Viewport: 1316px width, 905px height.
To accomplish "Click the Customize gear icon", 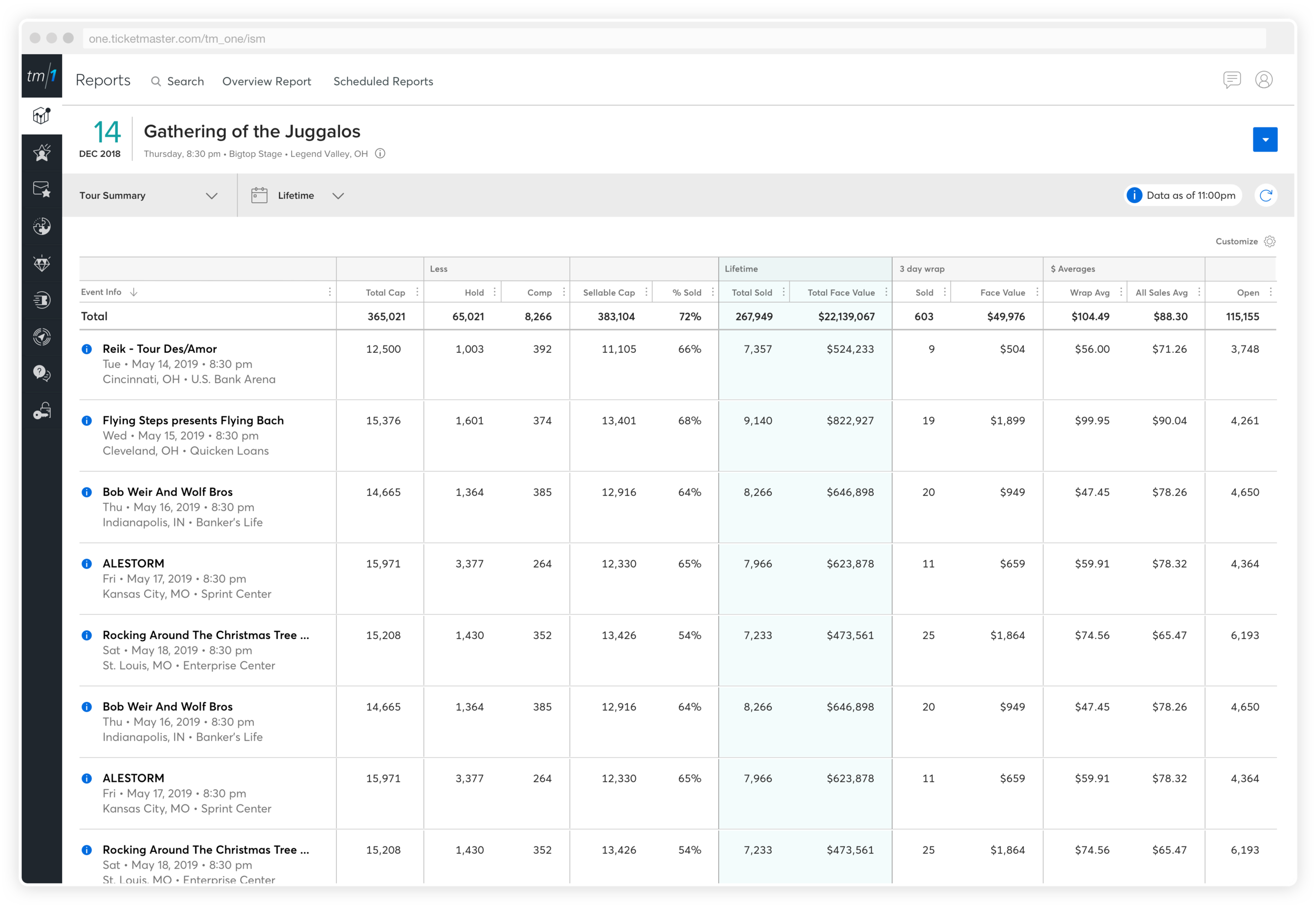I will 1270,242.
